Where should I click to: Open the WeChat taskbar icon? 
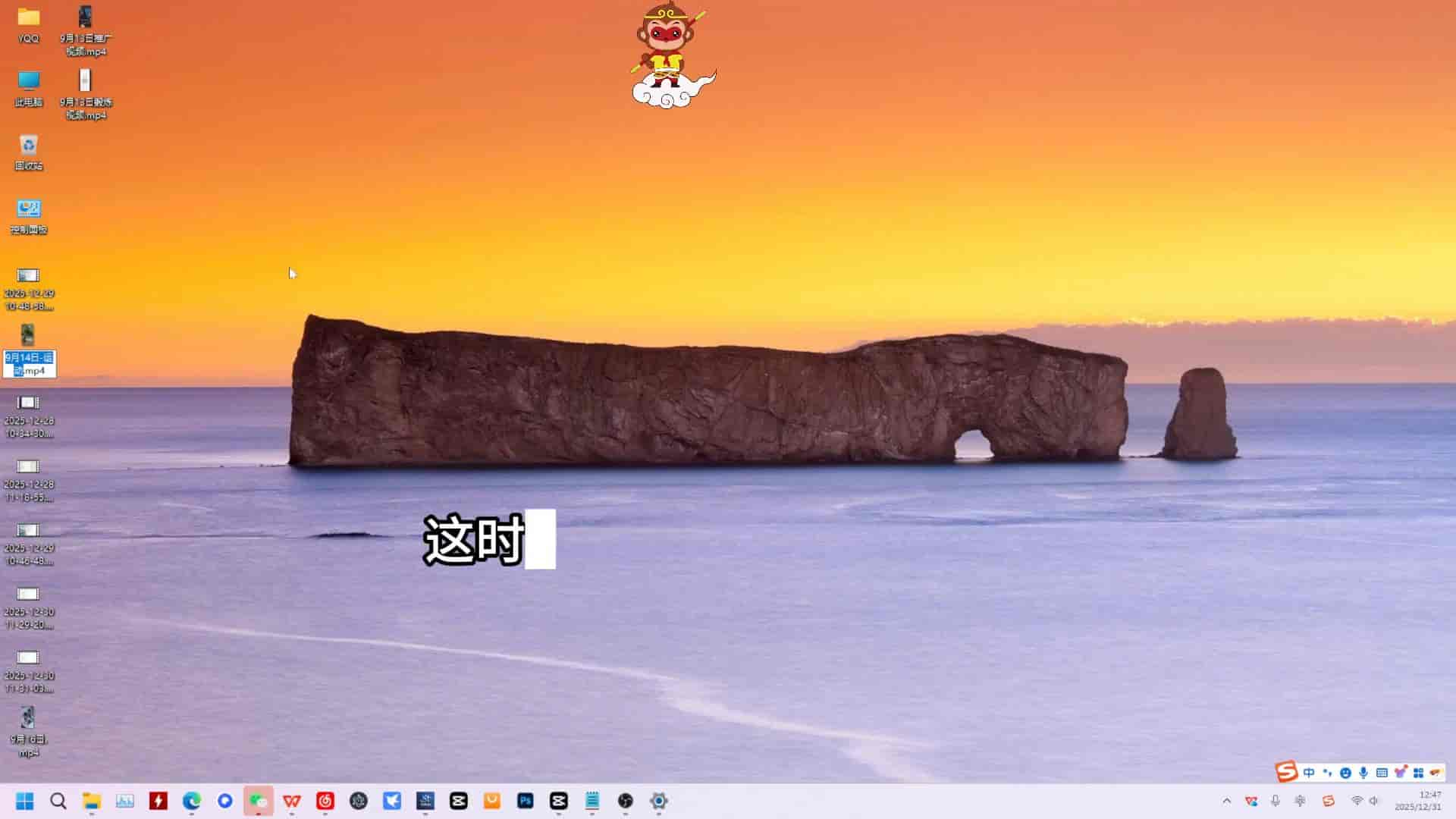259,801
